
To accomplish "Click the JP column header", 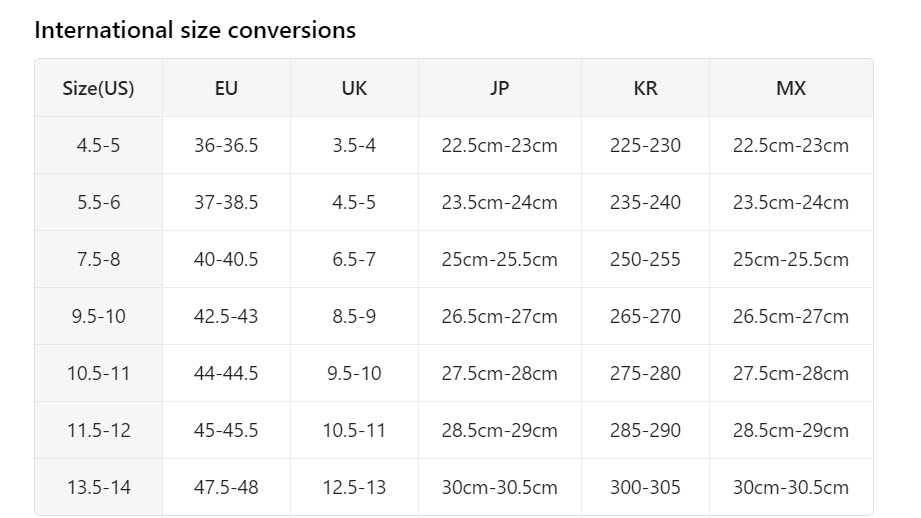I will (500, 88).
